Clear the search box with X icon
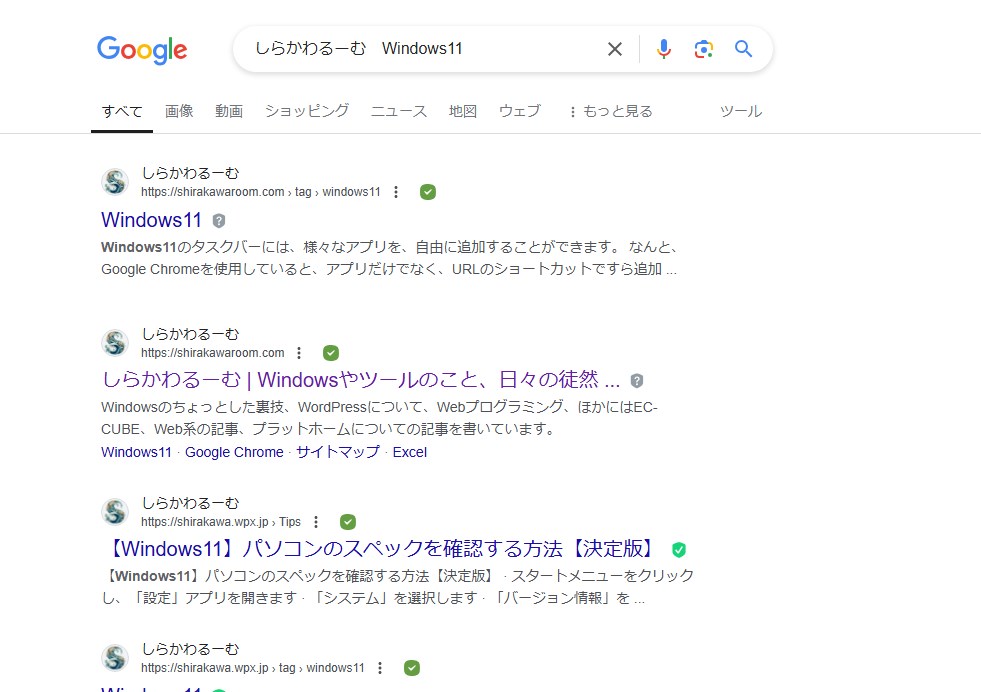981x692 pixels. coord(615,49)
